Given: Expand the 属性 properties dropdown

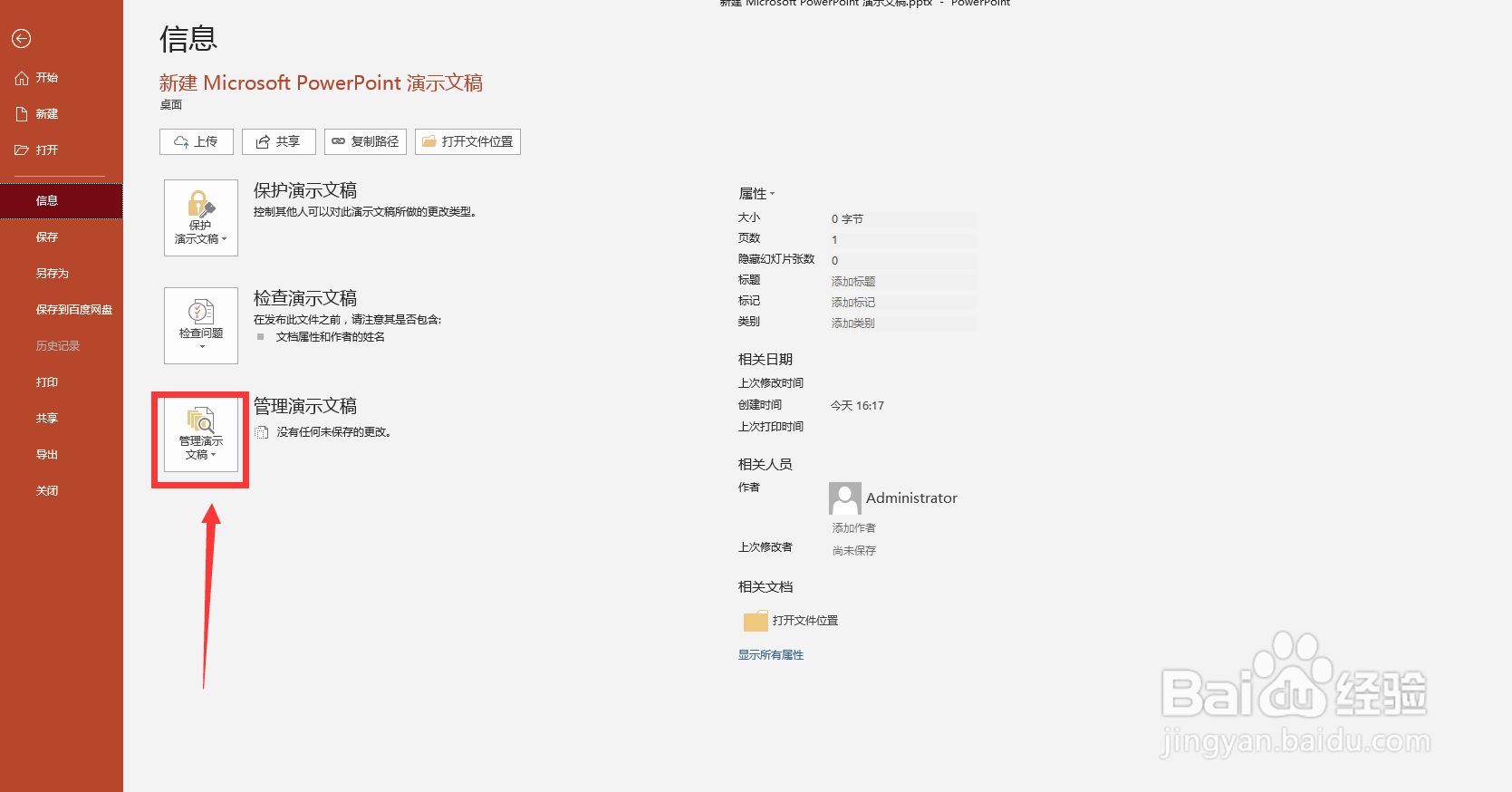Looking at the screenshot, I should 757,194.
